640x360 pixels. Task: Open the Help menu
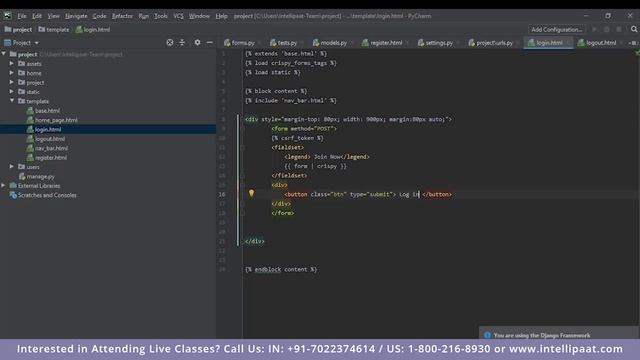221,16
